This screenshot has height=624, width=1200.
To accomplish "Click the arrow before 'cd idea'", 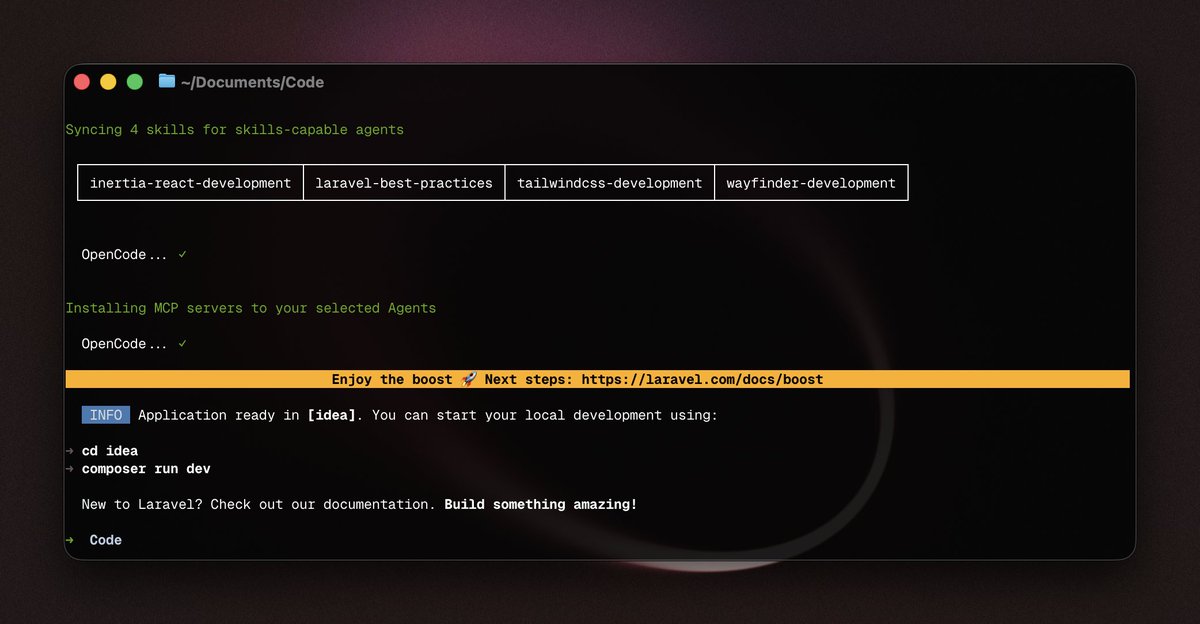I will click(x=70, y=451).
